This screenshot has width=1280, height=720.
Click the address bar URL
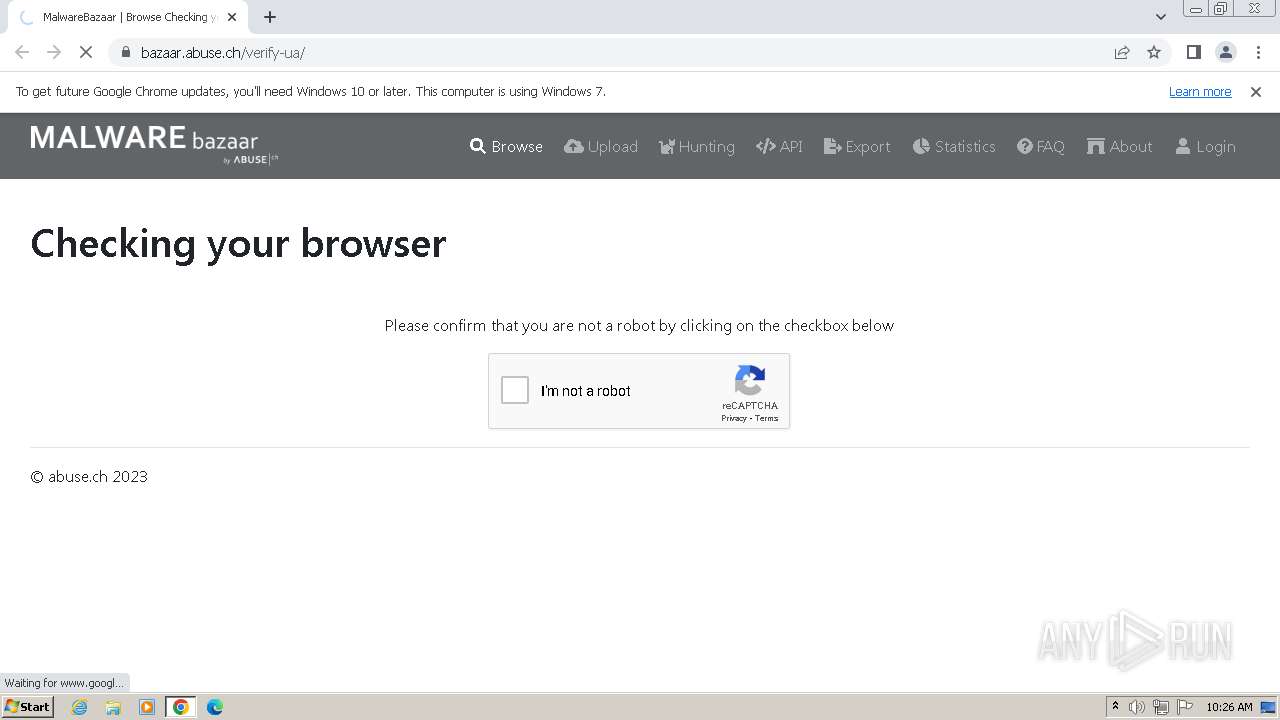[223, 53]
